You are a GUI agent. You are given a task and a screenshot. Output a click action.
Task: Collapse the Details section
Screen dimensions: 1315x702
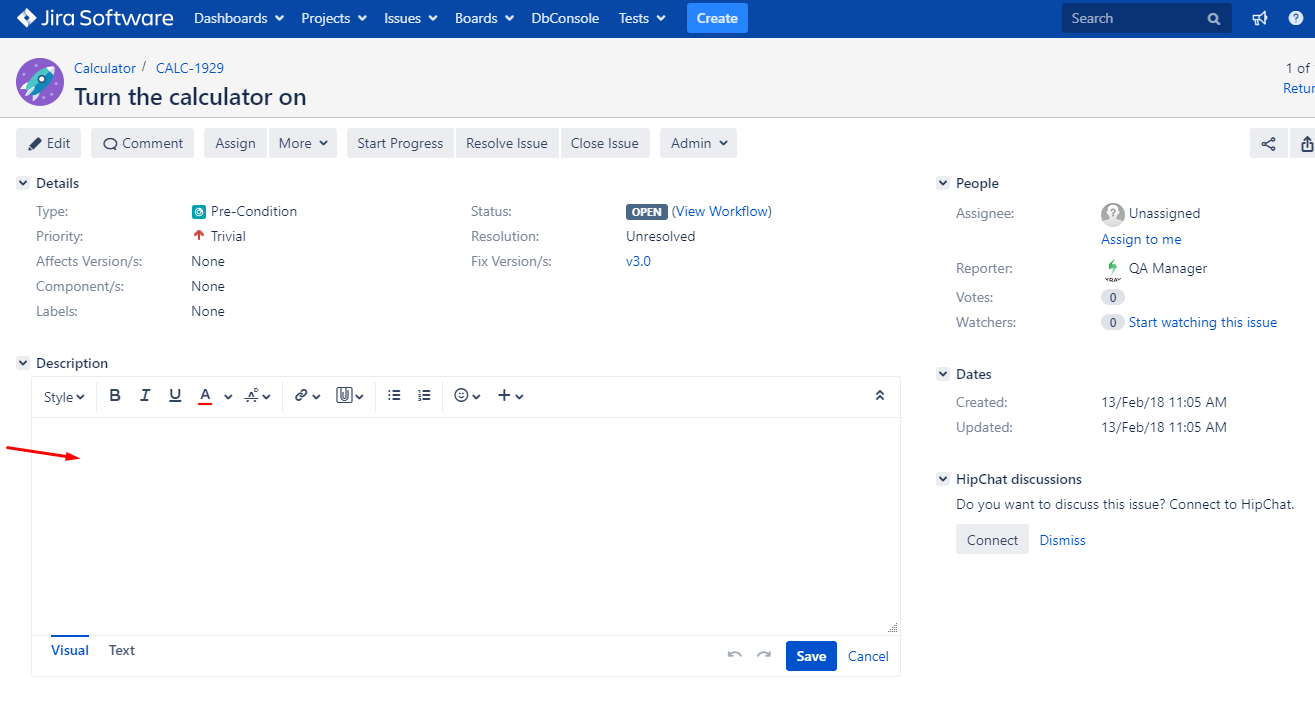click(x=23, y=183)
